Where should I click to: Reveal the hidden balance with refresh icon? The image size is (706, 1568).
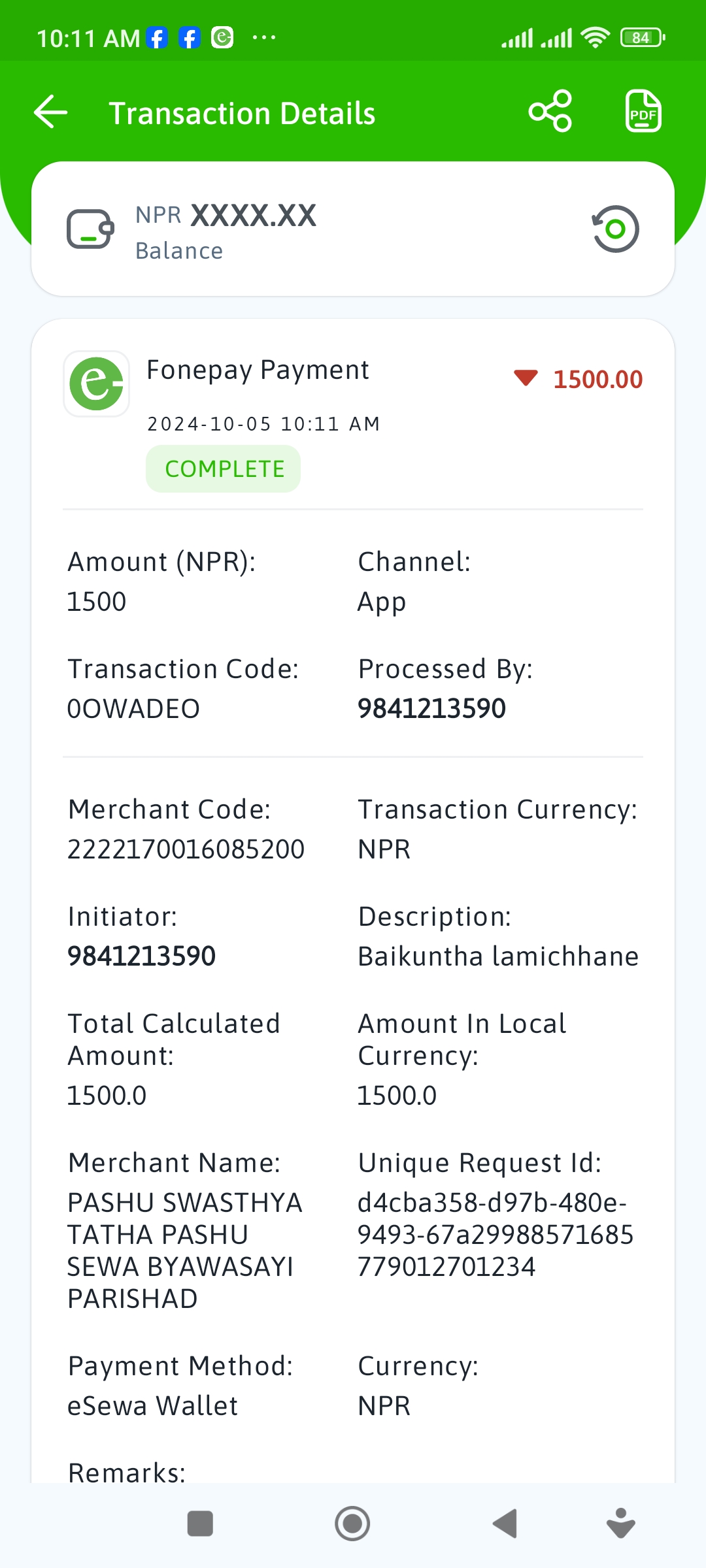click(x=615, y=229)
